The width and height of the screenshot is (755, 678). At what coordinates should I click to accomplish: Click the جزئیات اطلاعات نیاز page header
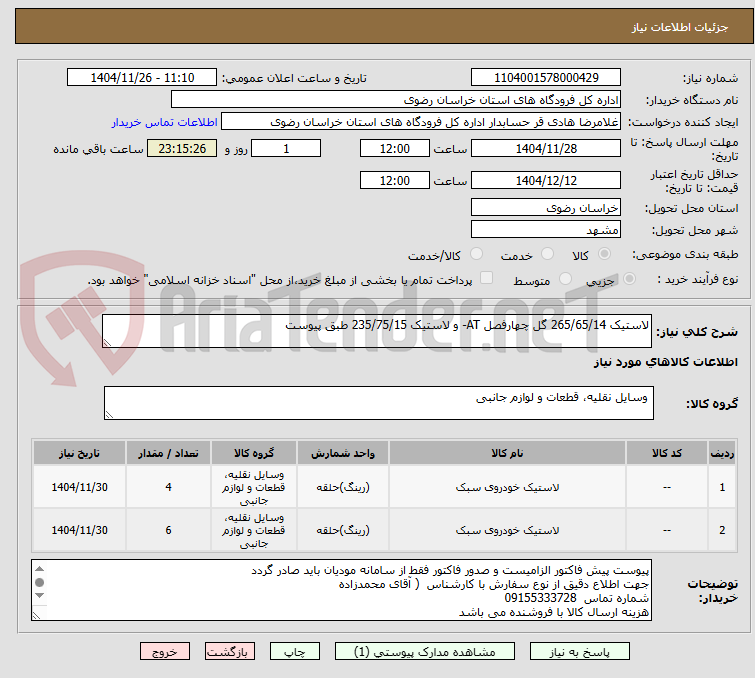[x=680, y=27]
